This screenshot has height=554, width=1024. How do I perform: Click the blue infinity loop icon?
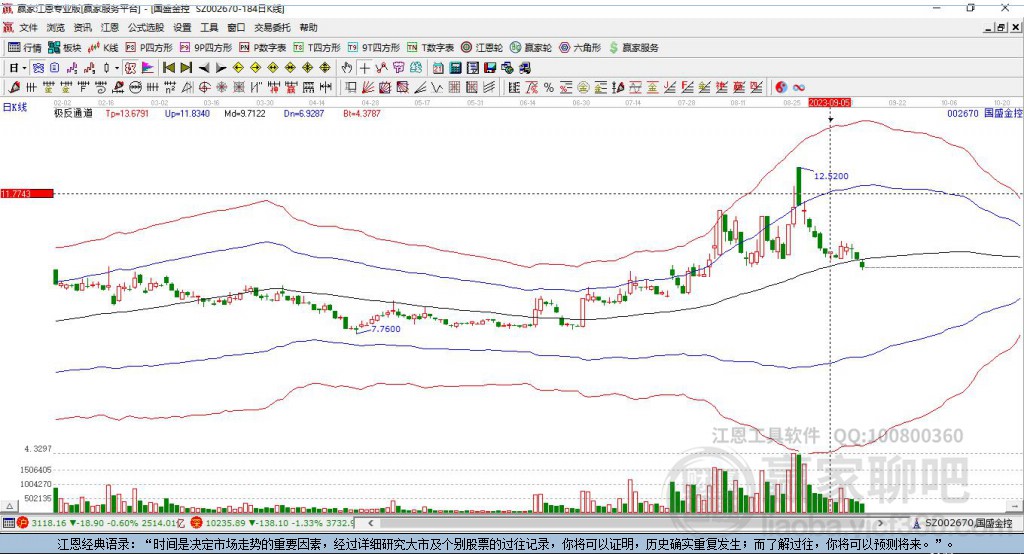(798, 88)
